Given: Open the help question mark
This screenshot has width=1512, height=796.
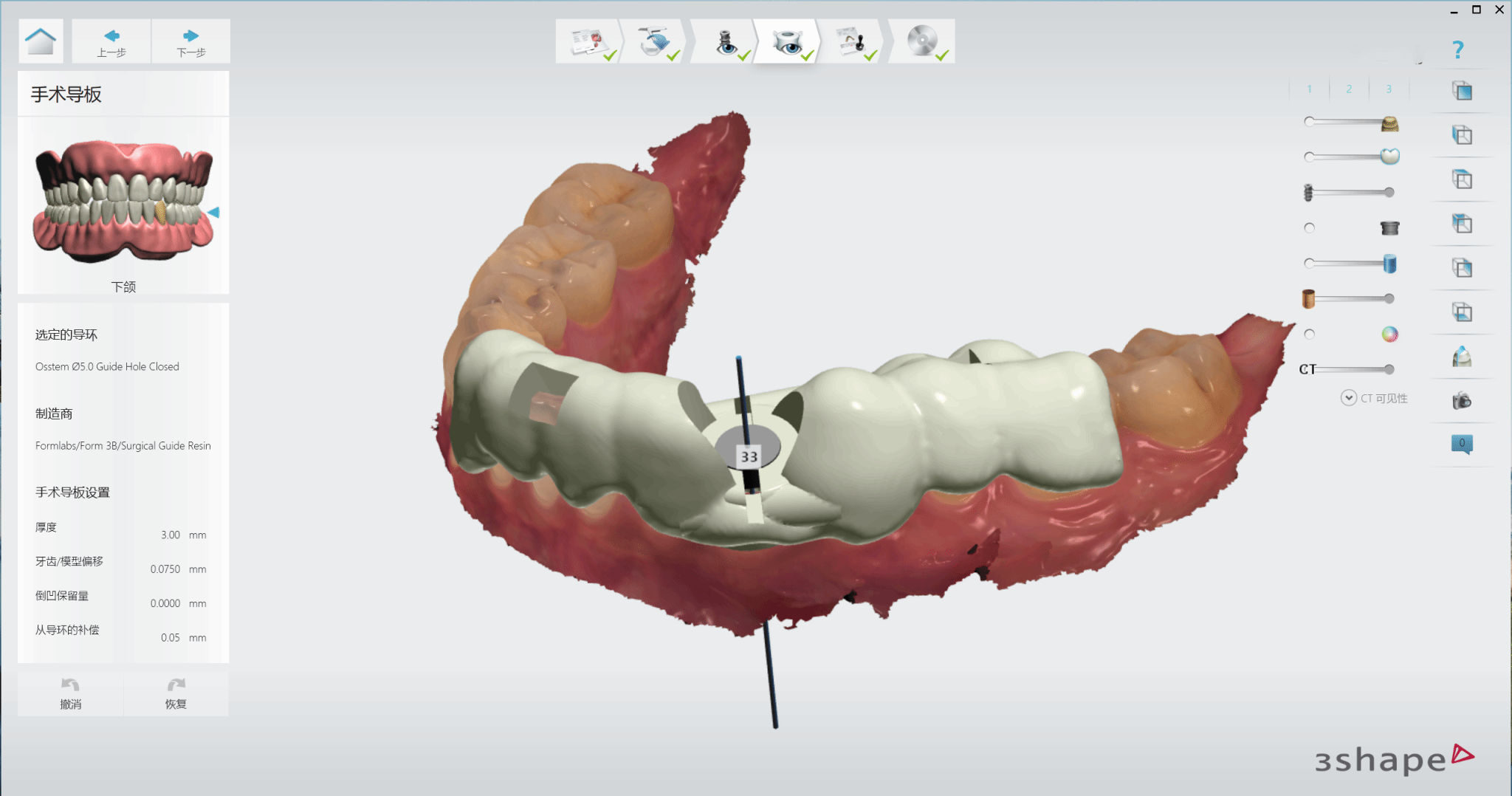Looking at the screenshot, I should 1457,50.
